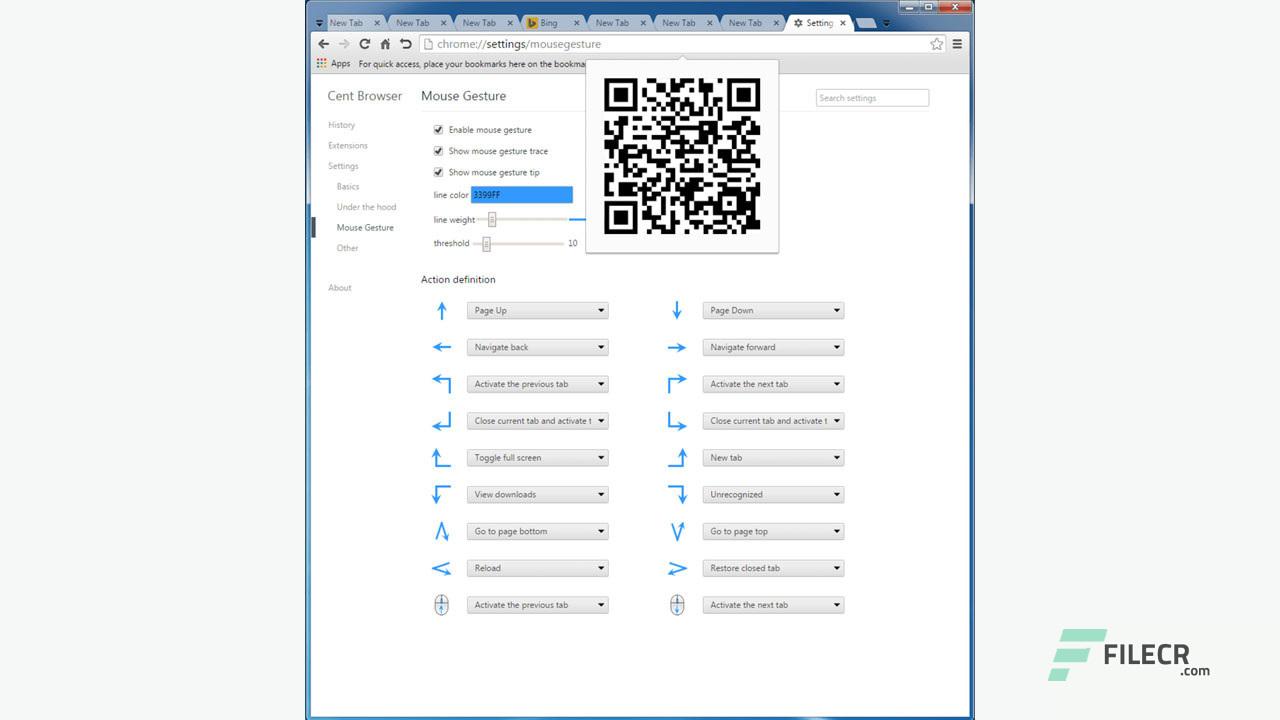
Task: Open Basics settings section
Action: (x=348, y=187)
